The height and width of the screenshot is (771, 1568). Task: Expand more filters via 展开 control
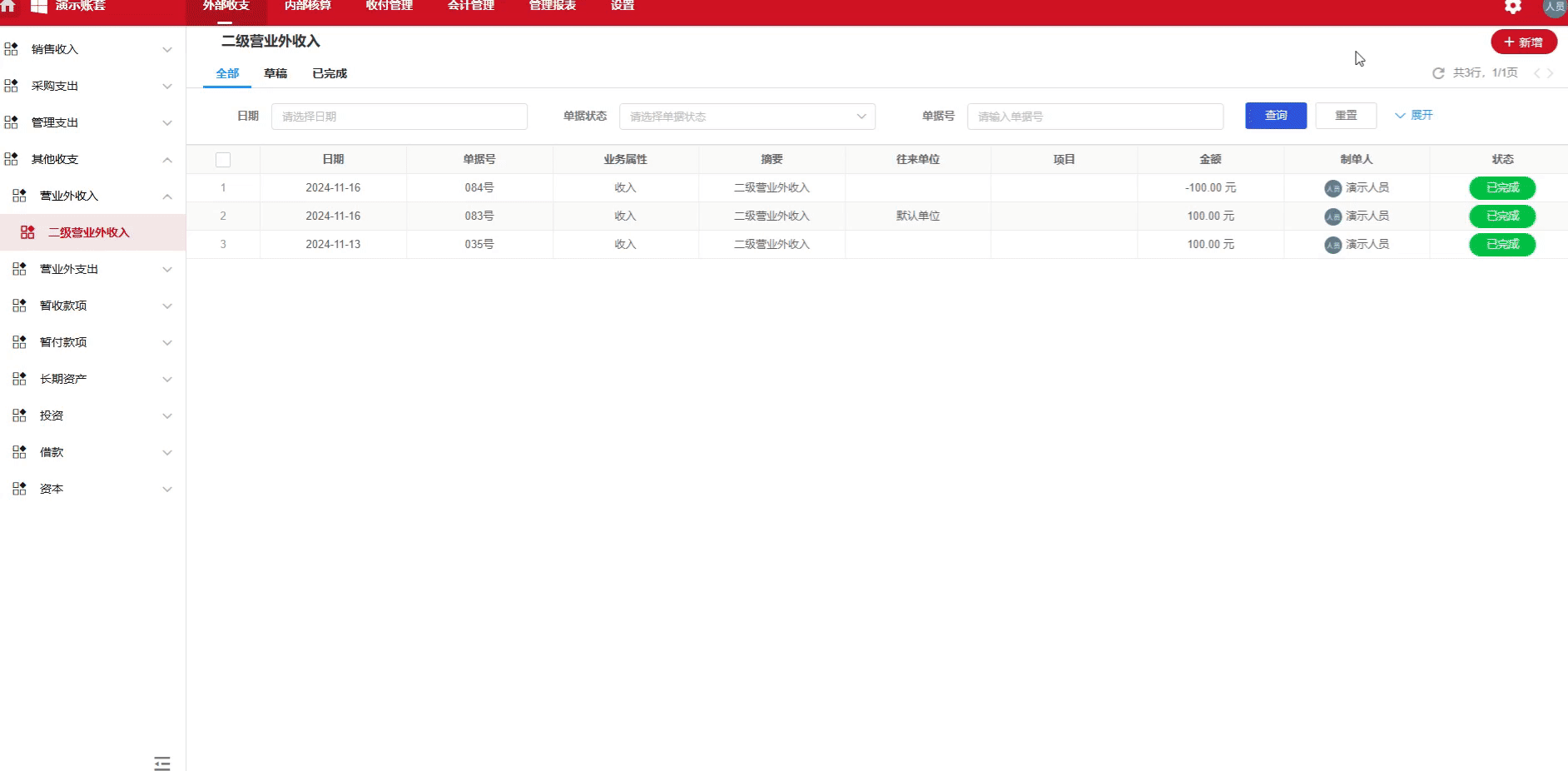1412,116
